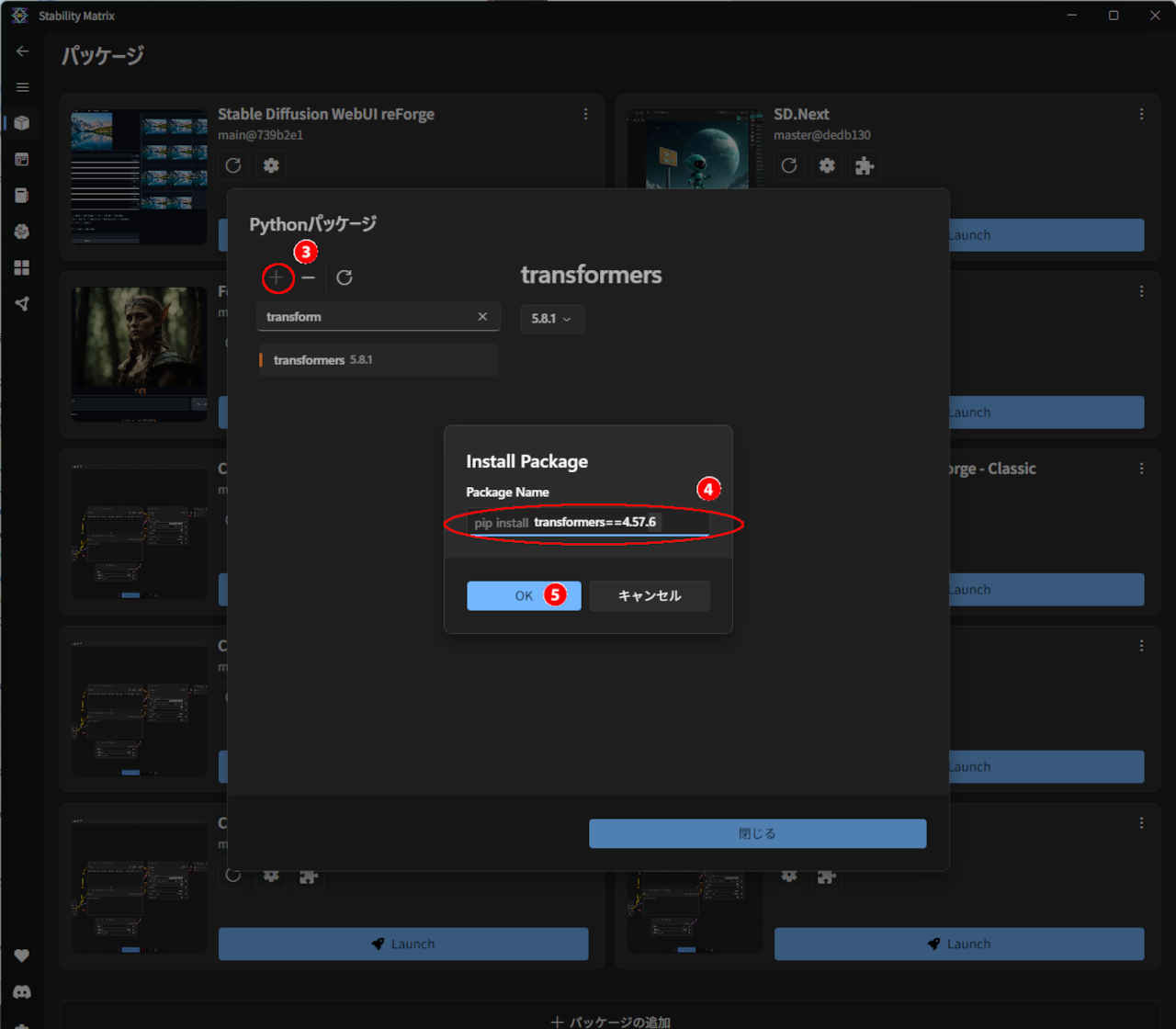Open three-dot menu on the Forge - Classic card
Image resolution: width=1176 pixels, height=1029 pixels.
point(1142,469)
